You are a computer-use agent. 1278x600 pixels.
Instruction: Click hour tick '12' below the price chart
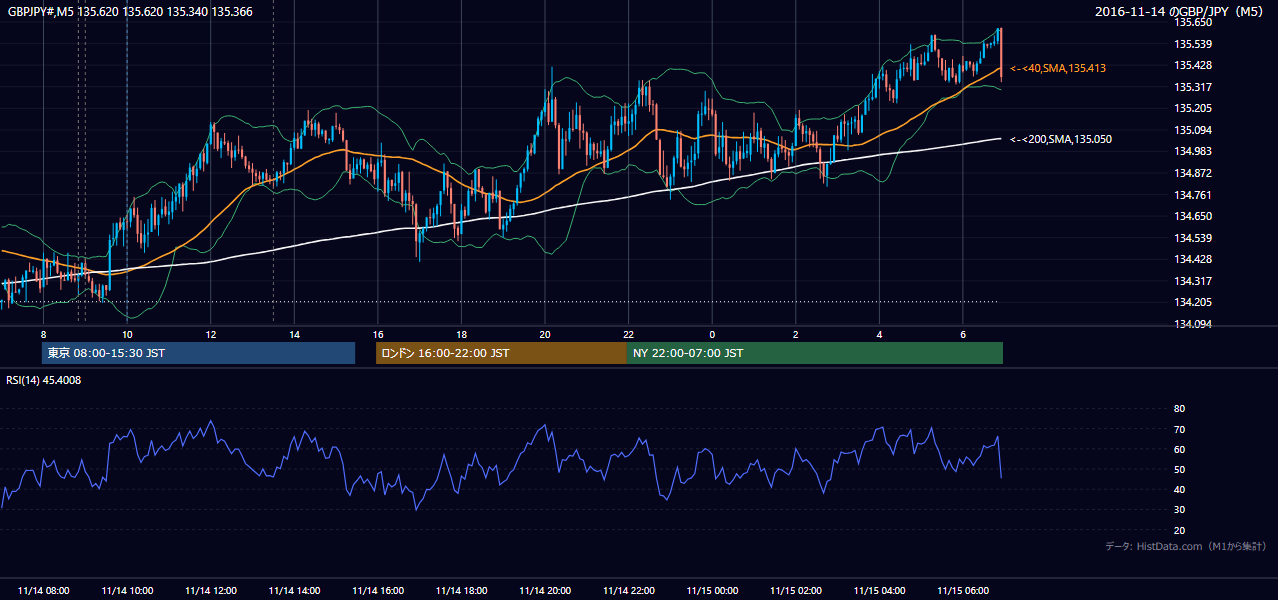[x=211, y=333]
